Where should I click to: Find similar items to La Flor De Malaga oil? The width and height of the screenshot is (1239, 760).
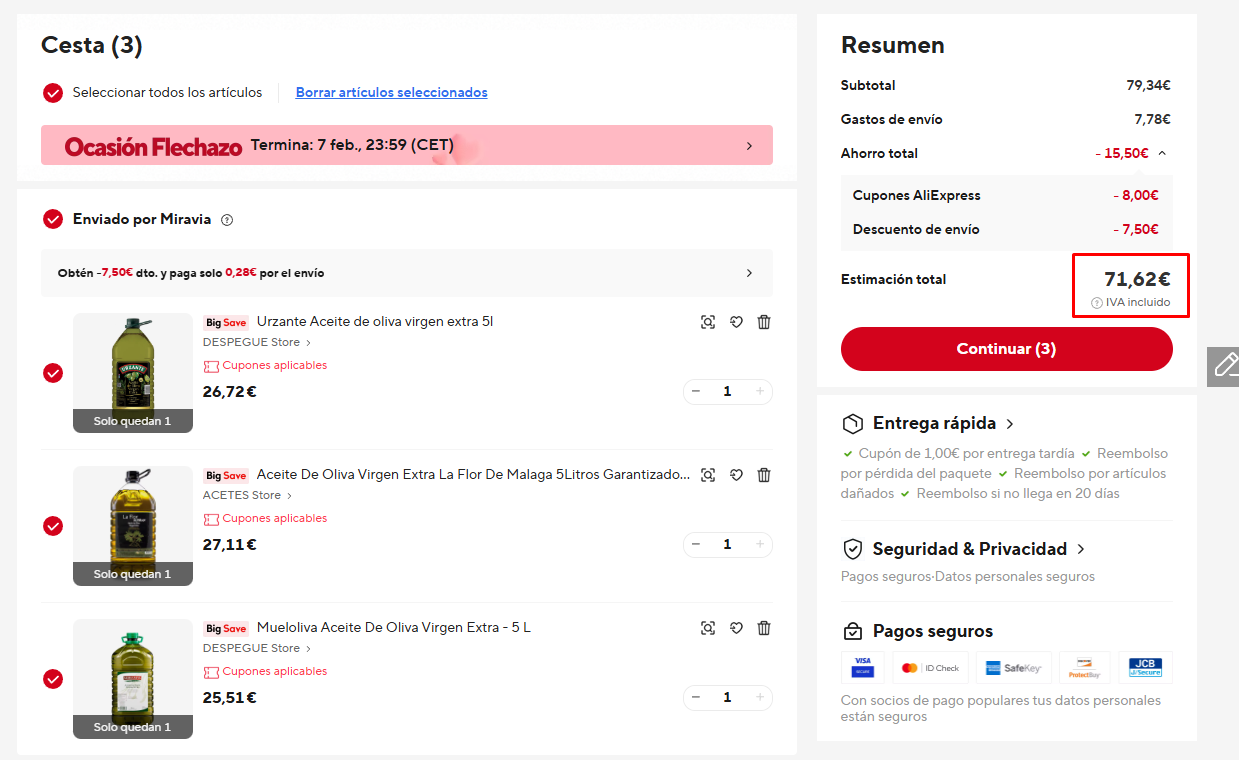tap(708, 475)
